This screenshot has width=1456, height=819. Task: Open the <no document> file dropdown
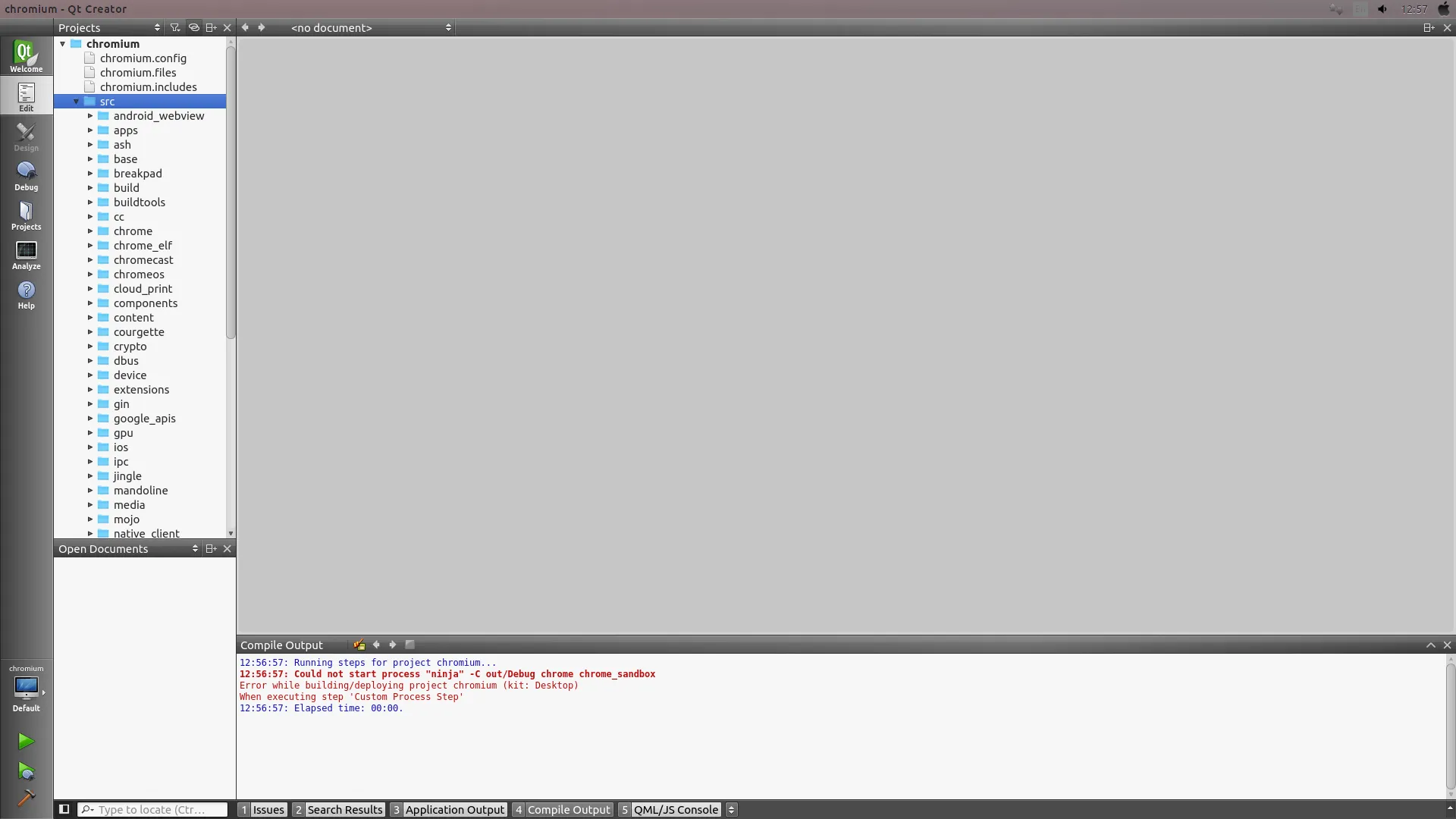(371, 27)
